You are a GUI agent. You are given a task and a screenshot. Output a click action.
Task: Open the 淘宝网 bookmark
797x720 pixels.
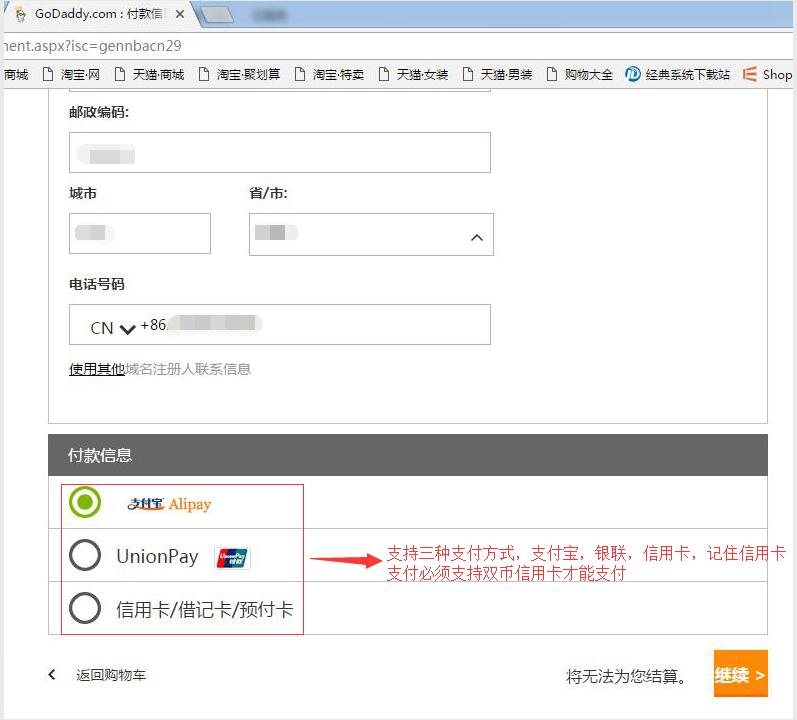(72, 75)
